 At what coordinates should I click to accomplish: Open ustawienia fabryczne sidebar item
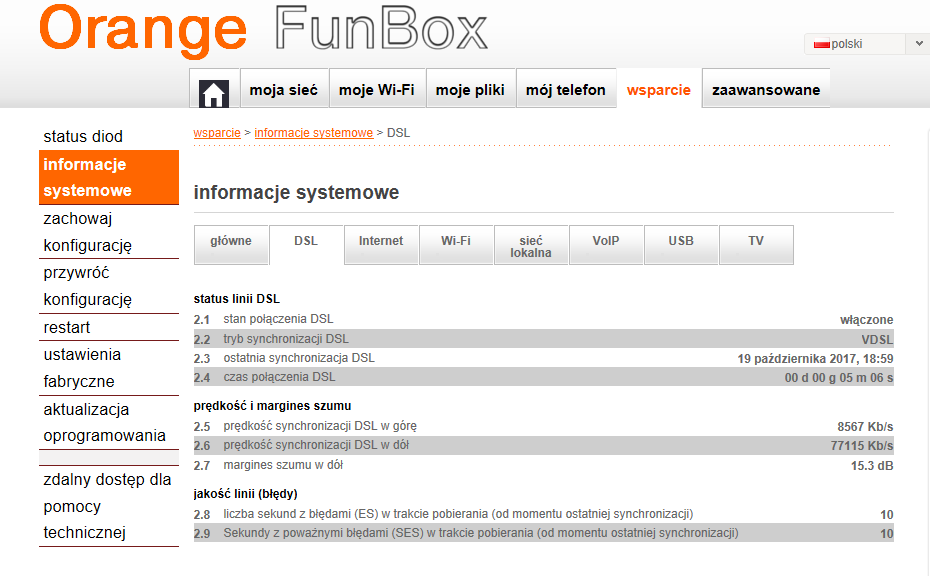click(x=109, y=368)
